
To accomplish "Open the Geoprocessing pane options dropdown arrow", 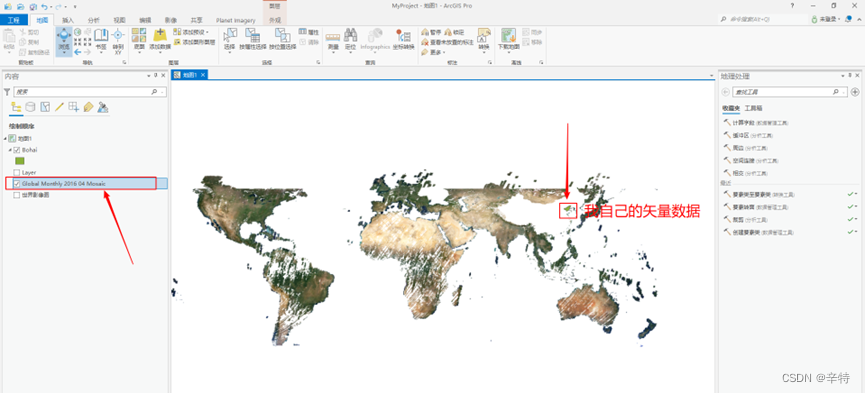I will (x=842, y=76).
